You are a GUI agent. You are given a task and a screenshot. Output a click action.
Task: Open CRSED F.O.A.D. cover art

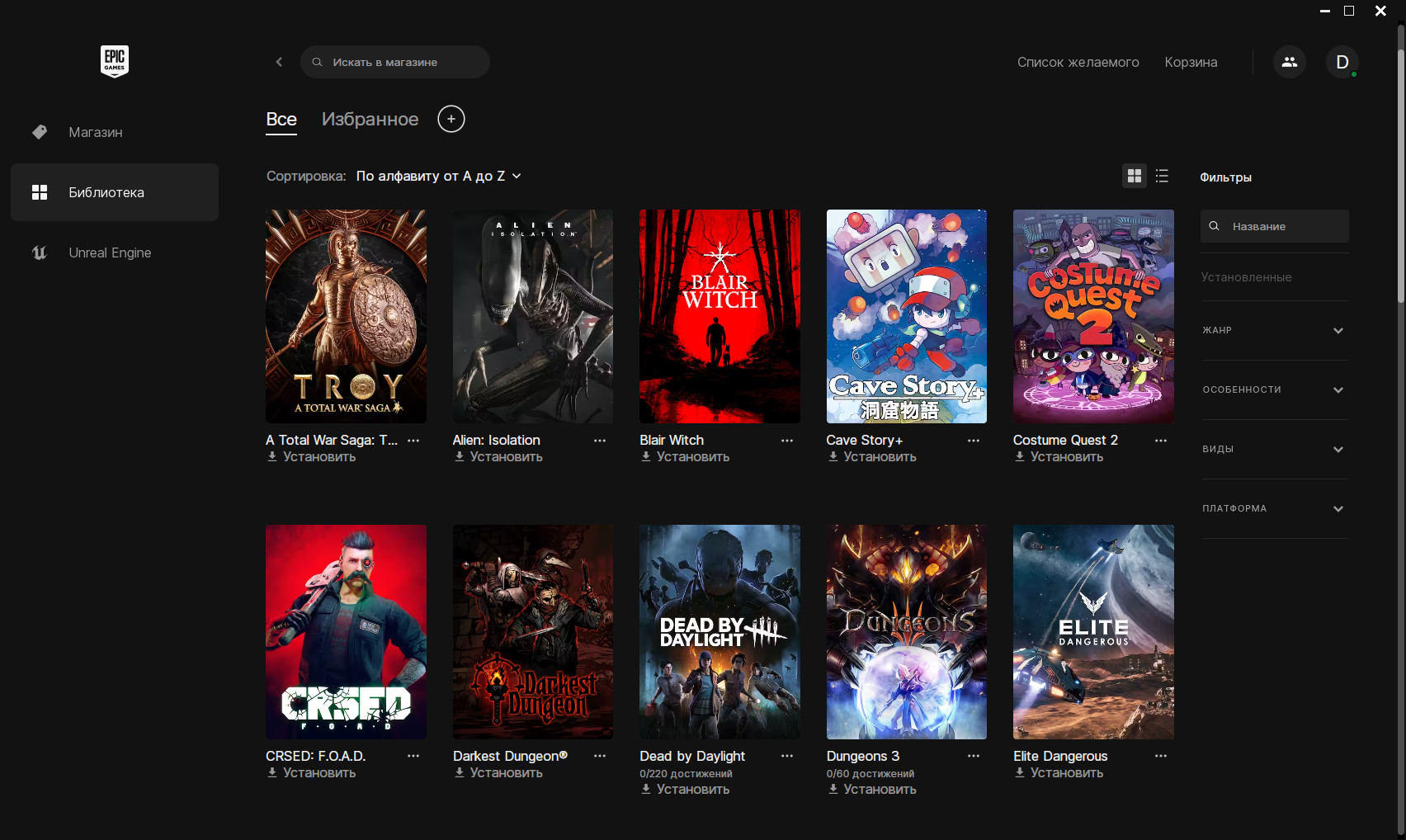[346, 632]
